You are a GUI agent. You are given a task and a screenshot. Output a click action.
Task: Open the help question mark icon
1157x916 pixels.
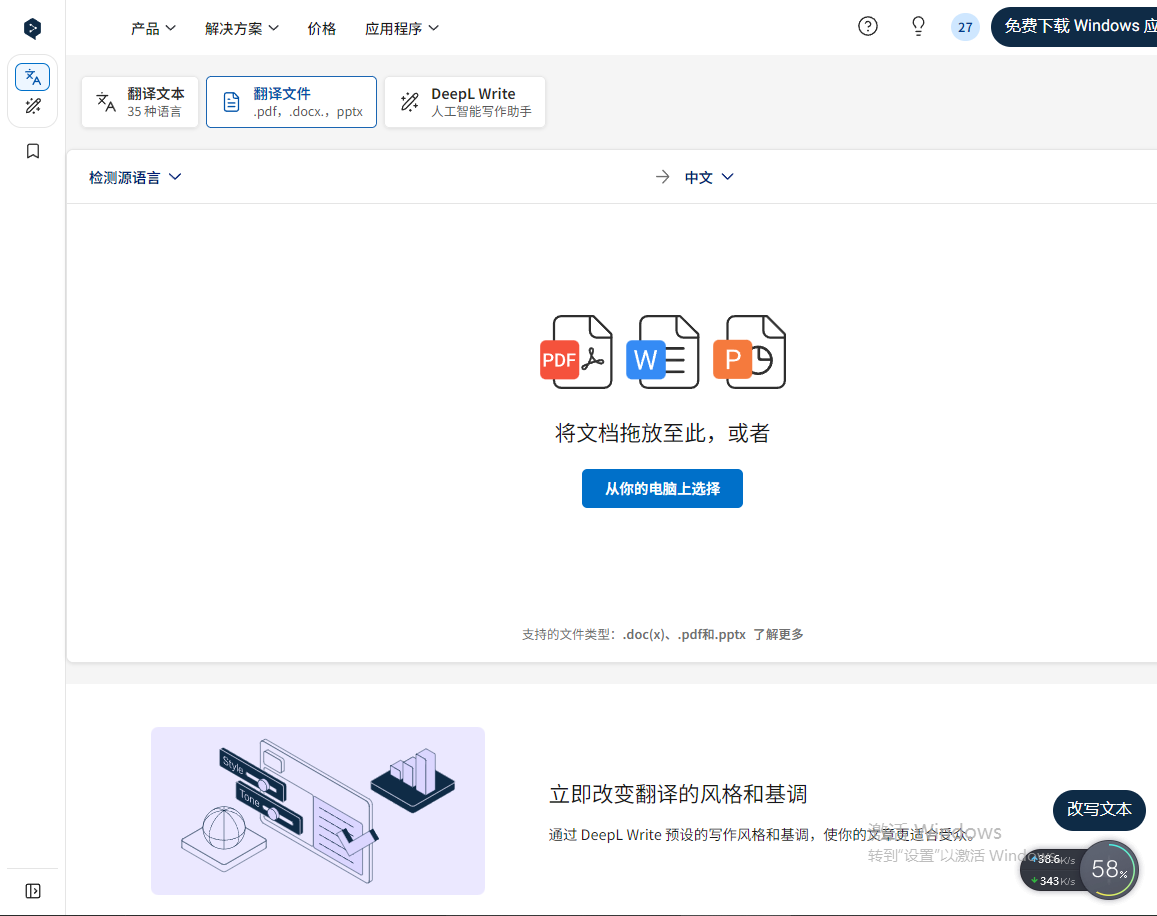868,27
